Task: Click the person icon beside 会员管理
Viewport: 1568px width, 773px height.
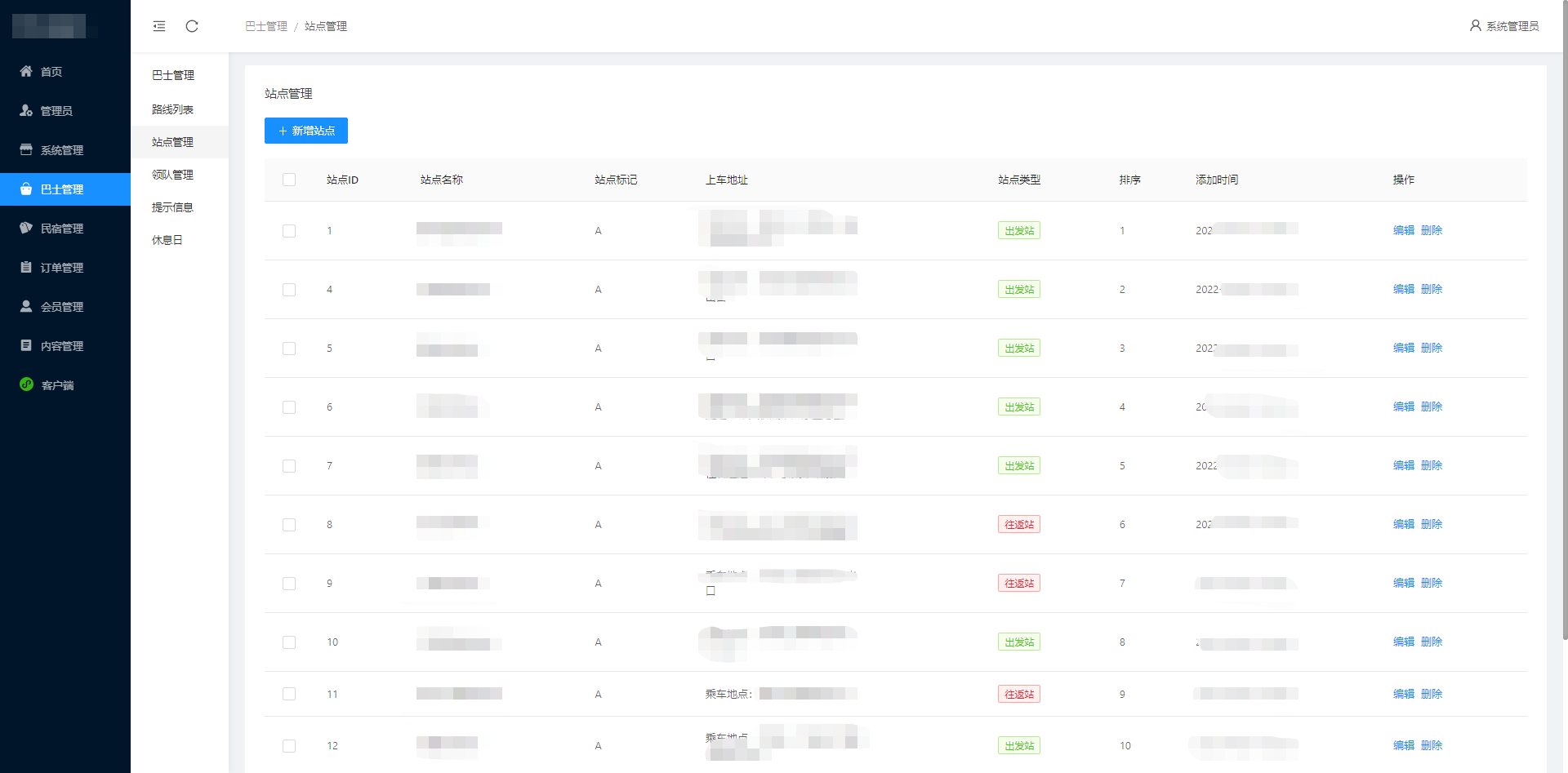Action: (26, 306)
